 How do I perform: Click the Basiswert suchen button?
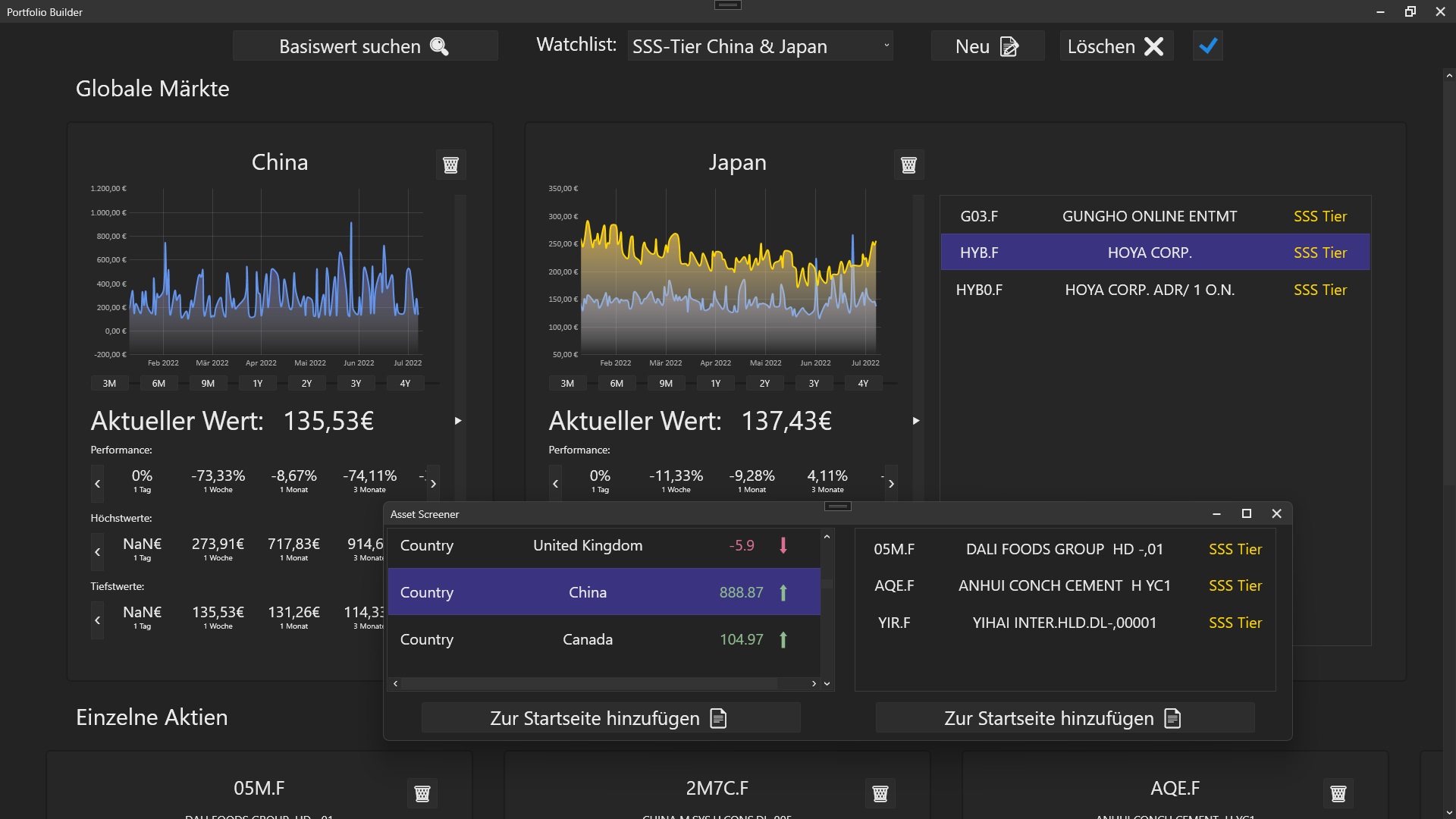tap(366, 46)
